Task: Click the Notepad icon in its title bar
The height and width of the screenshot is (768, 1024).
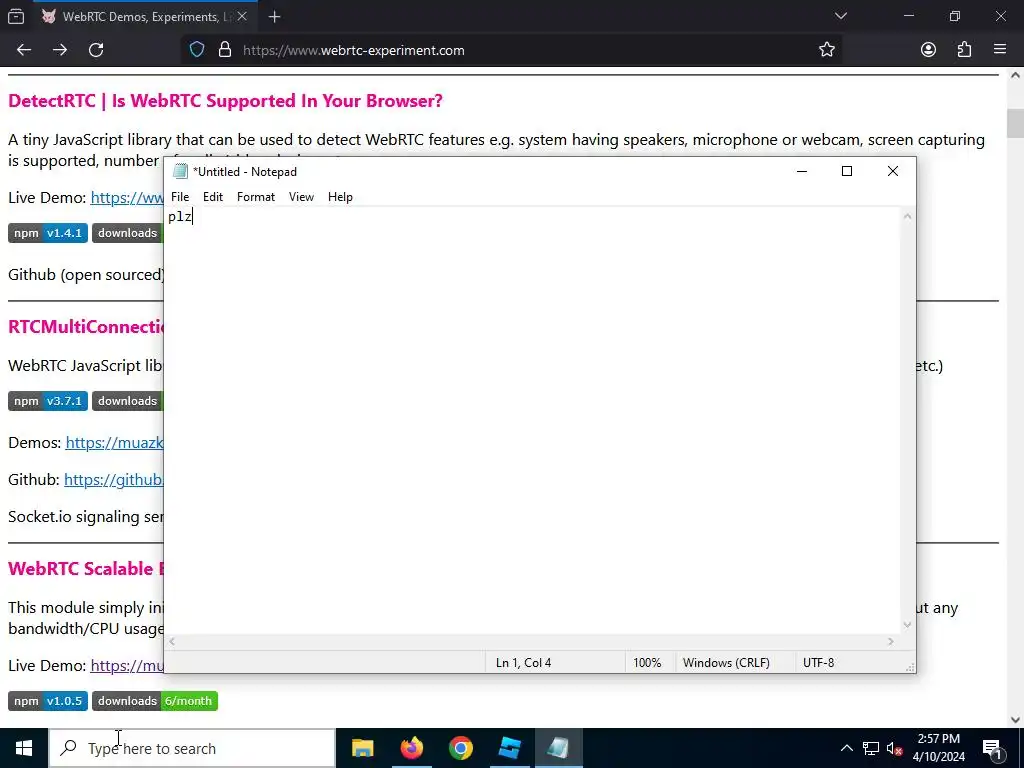Action: [x=180, y=171]
